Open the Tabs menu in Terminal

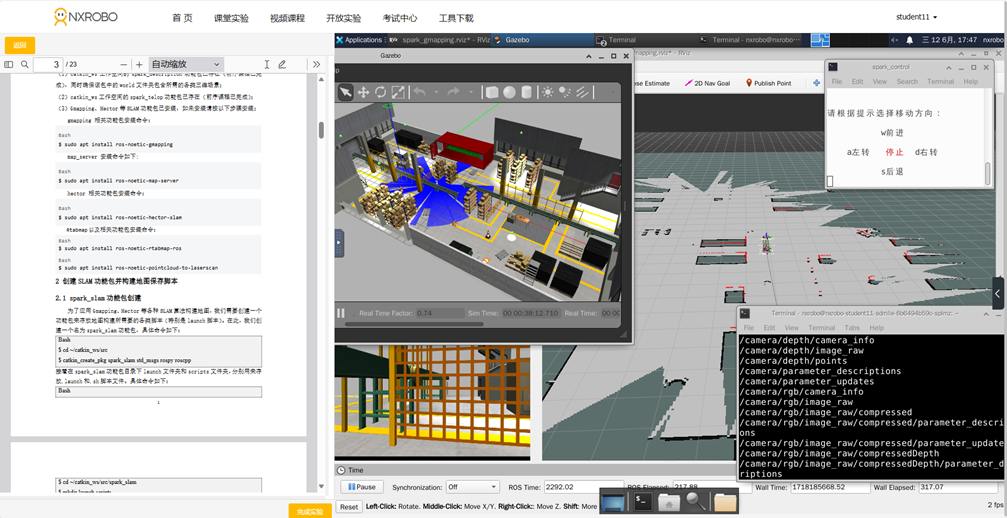coord(851,328)
